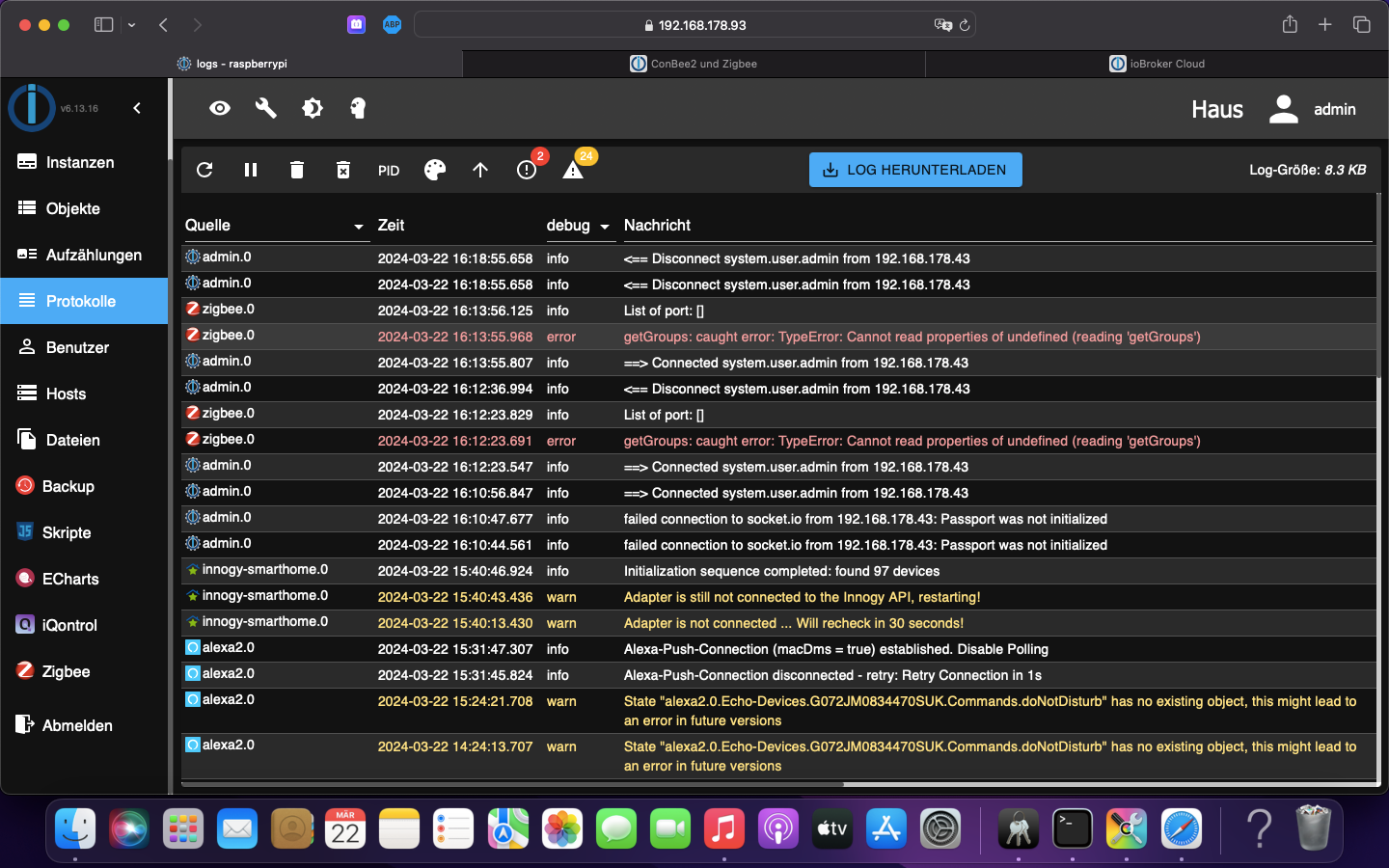
Task: Open Skripte in the sidebar
Action: (84, 532)
